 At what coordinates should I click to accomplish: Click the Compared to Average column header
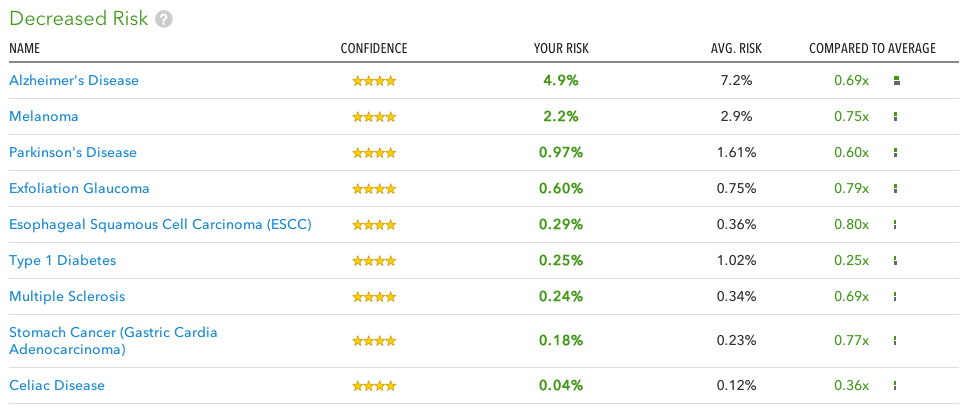[x=873, y=49]
